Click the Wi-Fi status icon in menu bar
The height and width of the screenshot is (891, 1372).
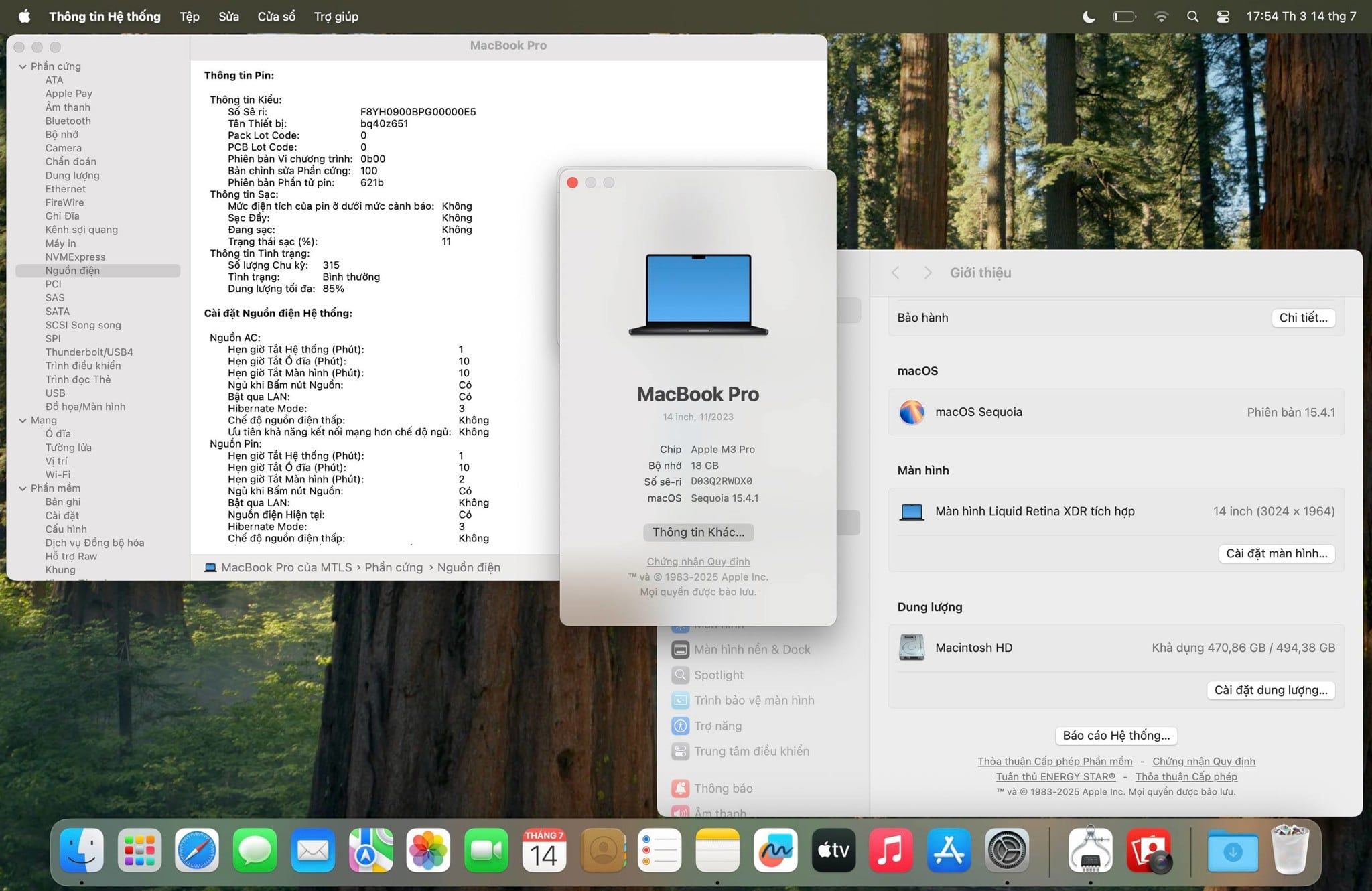(1162, 17)
